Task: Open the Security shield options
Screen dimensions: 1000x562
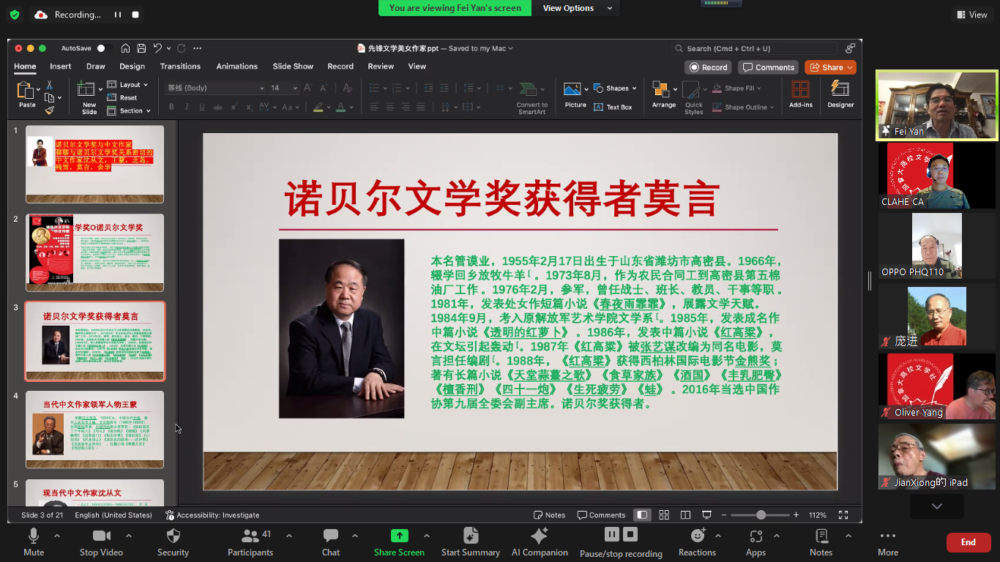Action: click(x=173, y=536)
